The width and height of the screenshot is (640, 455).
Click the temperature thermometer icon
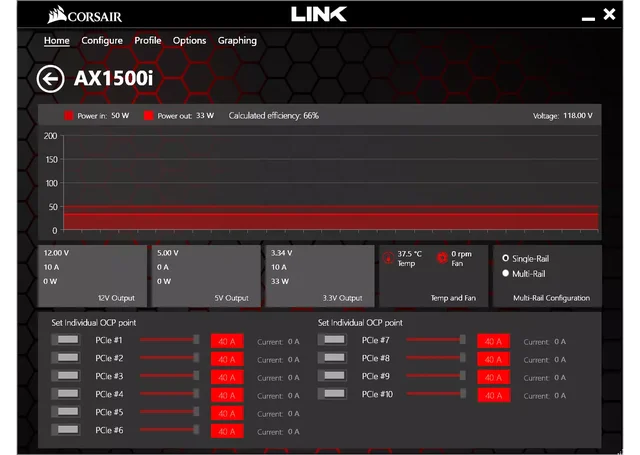[389, 257]
